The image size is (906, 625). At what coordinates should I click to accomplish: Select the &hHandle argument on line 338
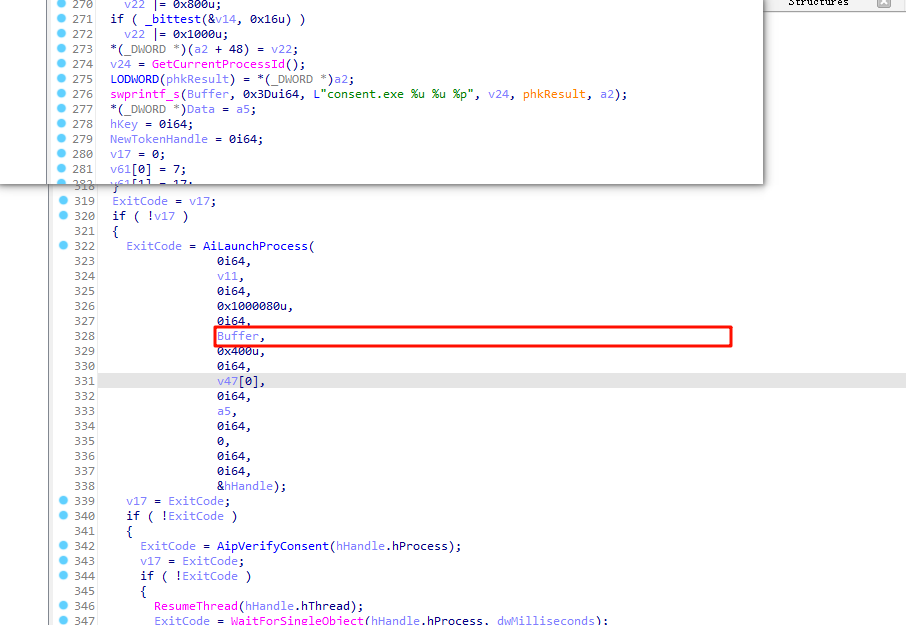point(250,486)
